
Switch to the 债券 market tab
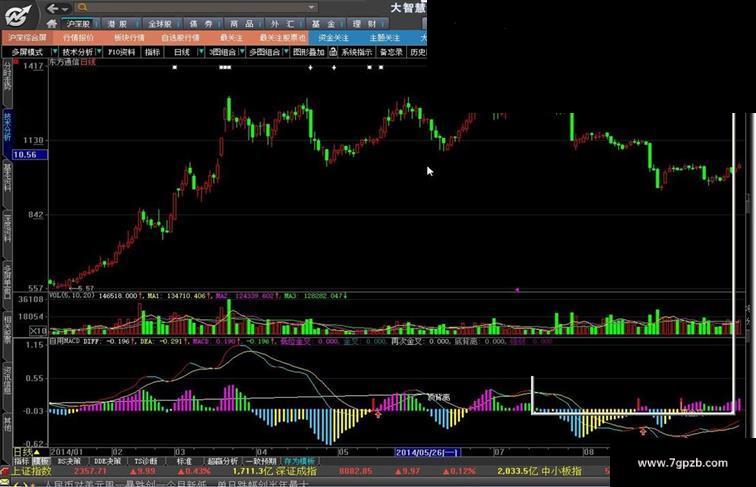click(201, 24)
